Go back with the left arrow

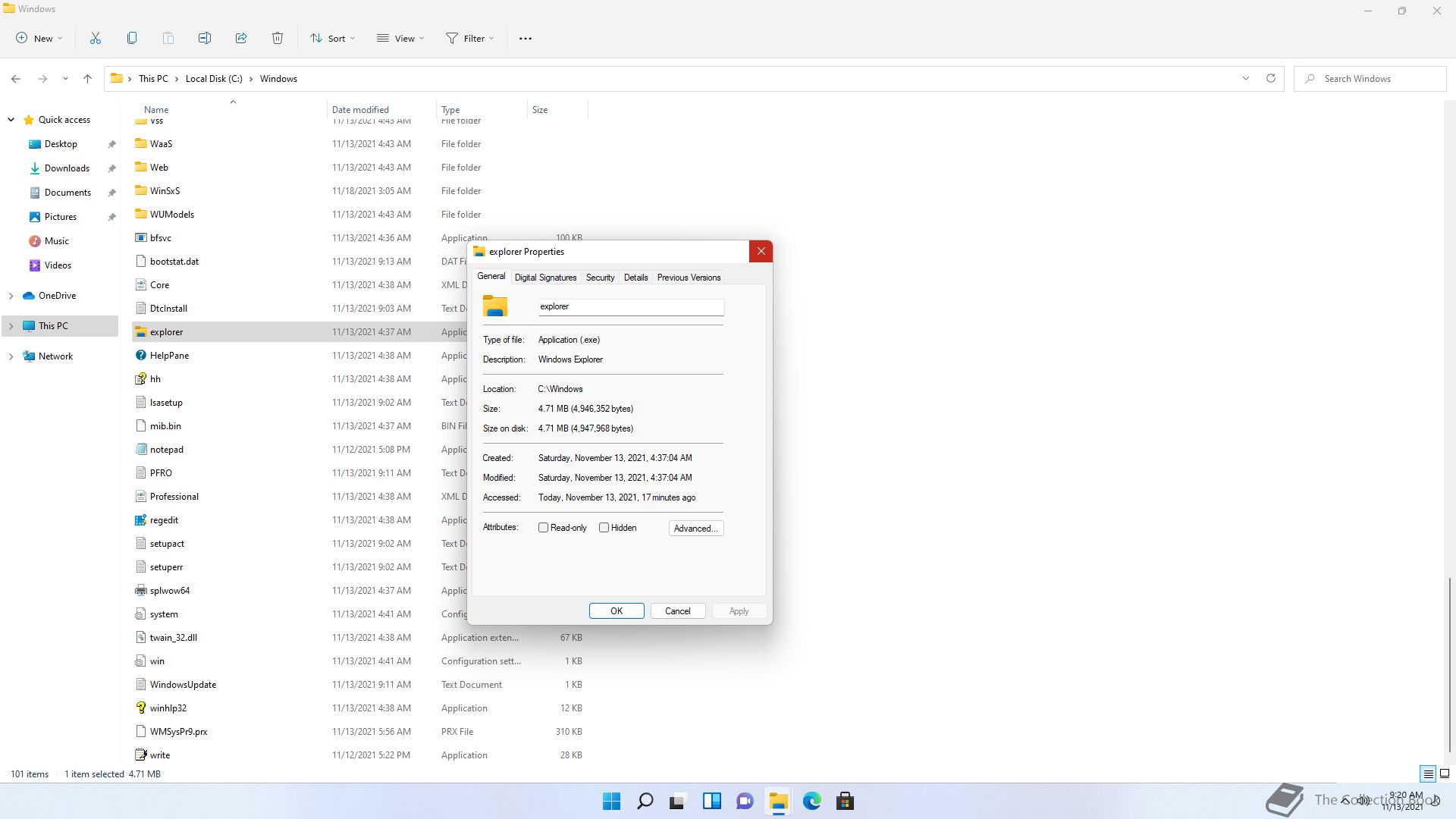click(16, 78)
